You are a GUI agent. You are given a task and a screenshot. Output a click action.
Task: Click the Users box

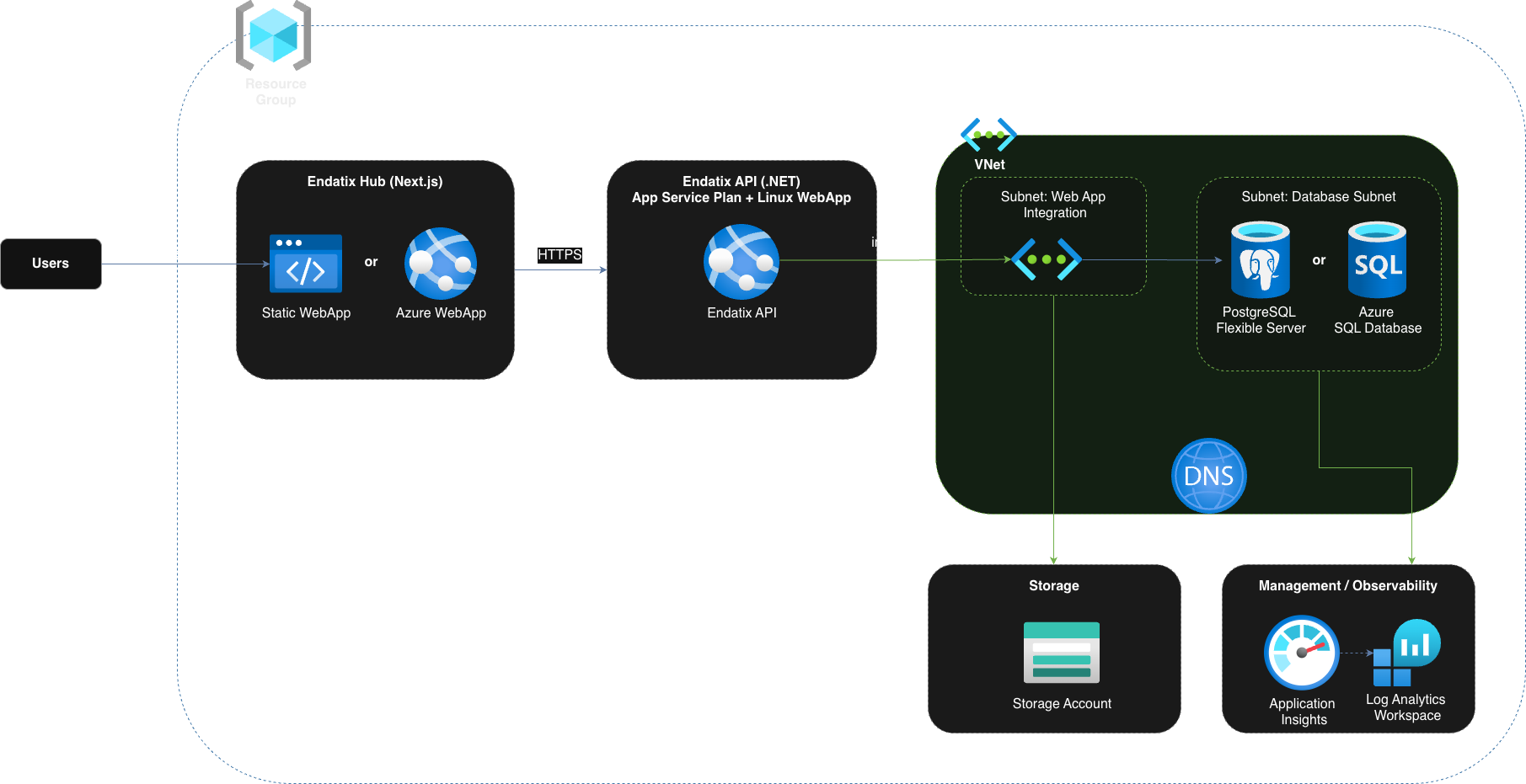tap(51, 264)
